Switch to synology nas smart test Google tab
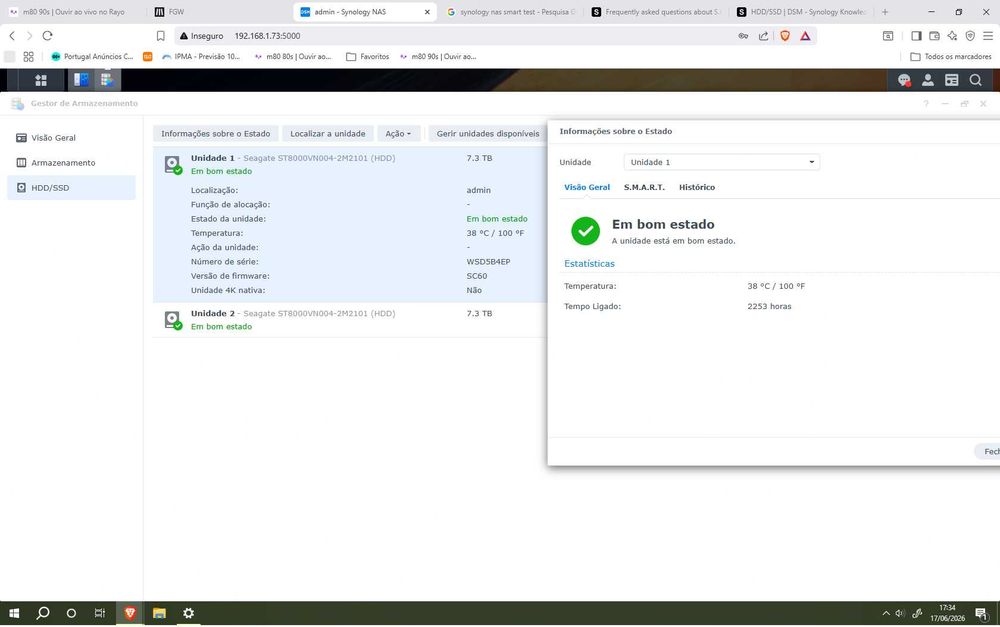Image resolution: width=1000 pixels, height=627 pixels. (510, 11)
